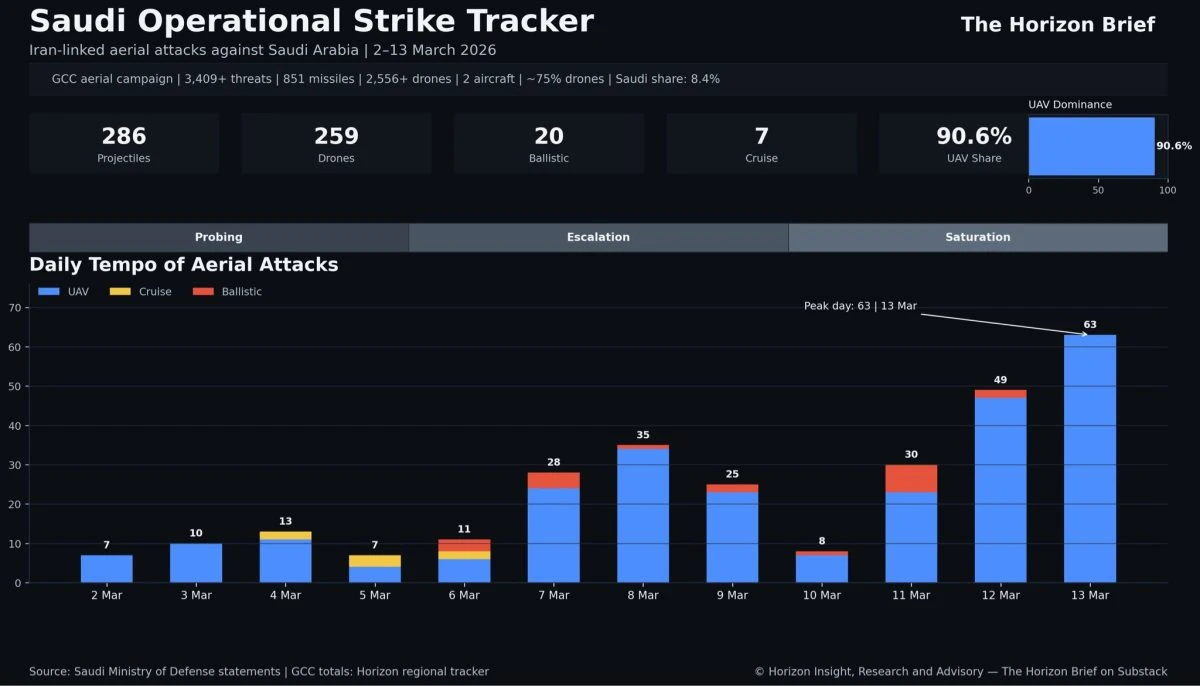Select the 259 Drones stat card
The width and height of the screenshot is (1200, 686).
coord(336,144)
